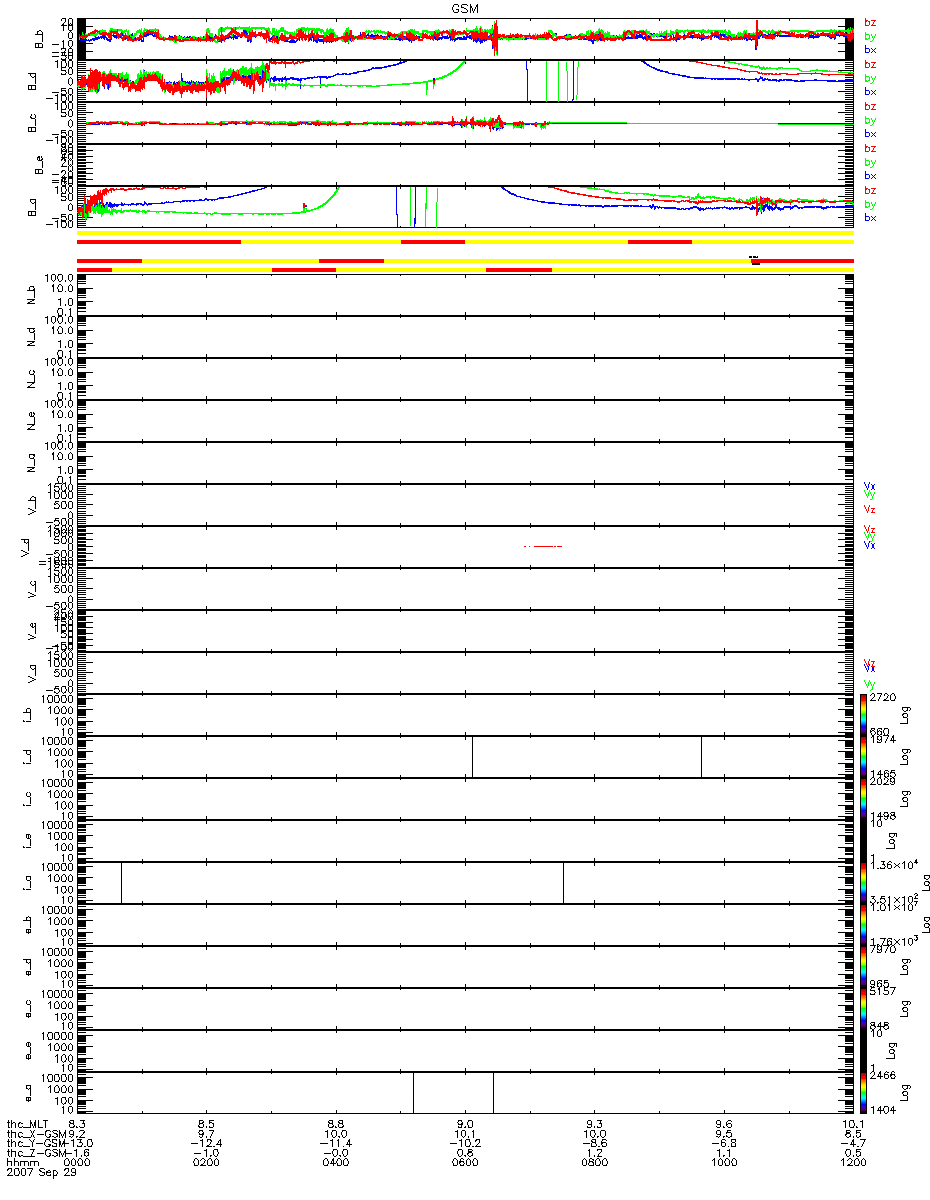Click blue bx legend beside B_b panel
This screenshot has height=1200, width=930.
click(870, 50)
